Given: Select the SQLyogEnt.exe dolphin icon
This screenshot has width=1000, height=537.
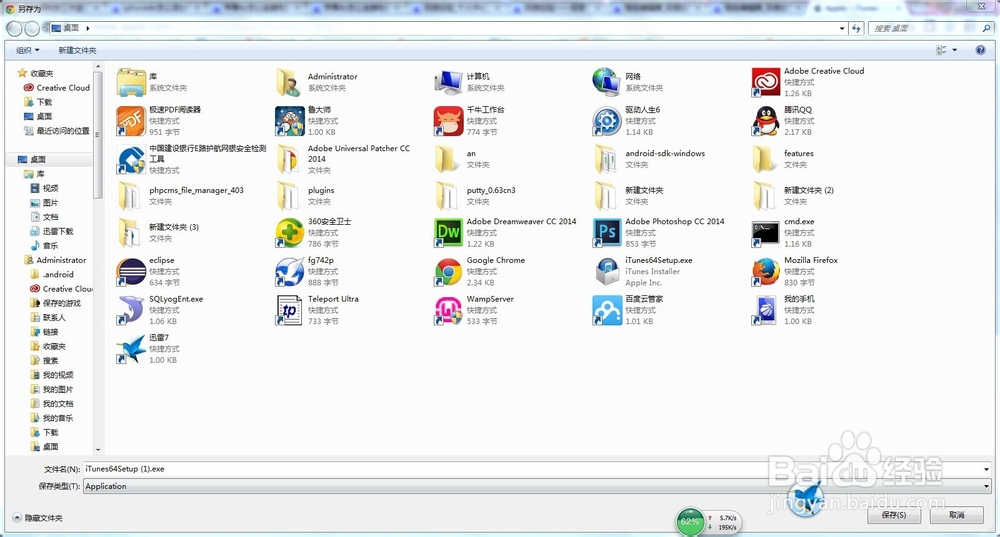Looking at the screenshot, I should pos(131,310).
